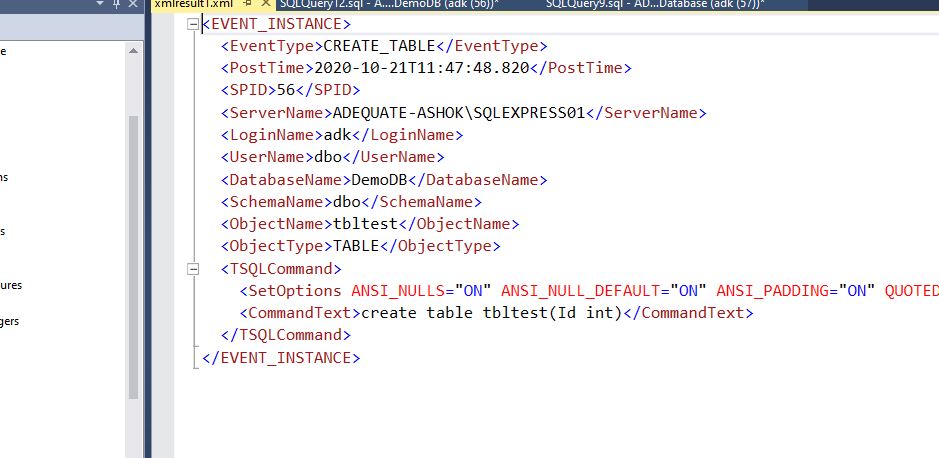
Task: Click the adk login name value
Action: (x=337, y=135)
